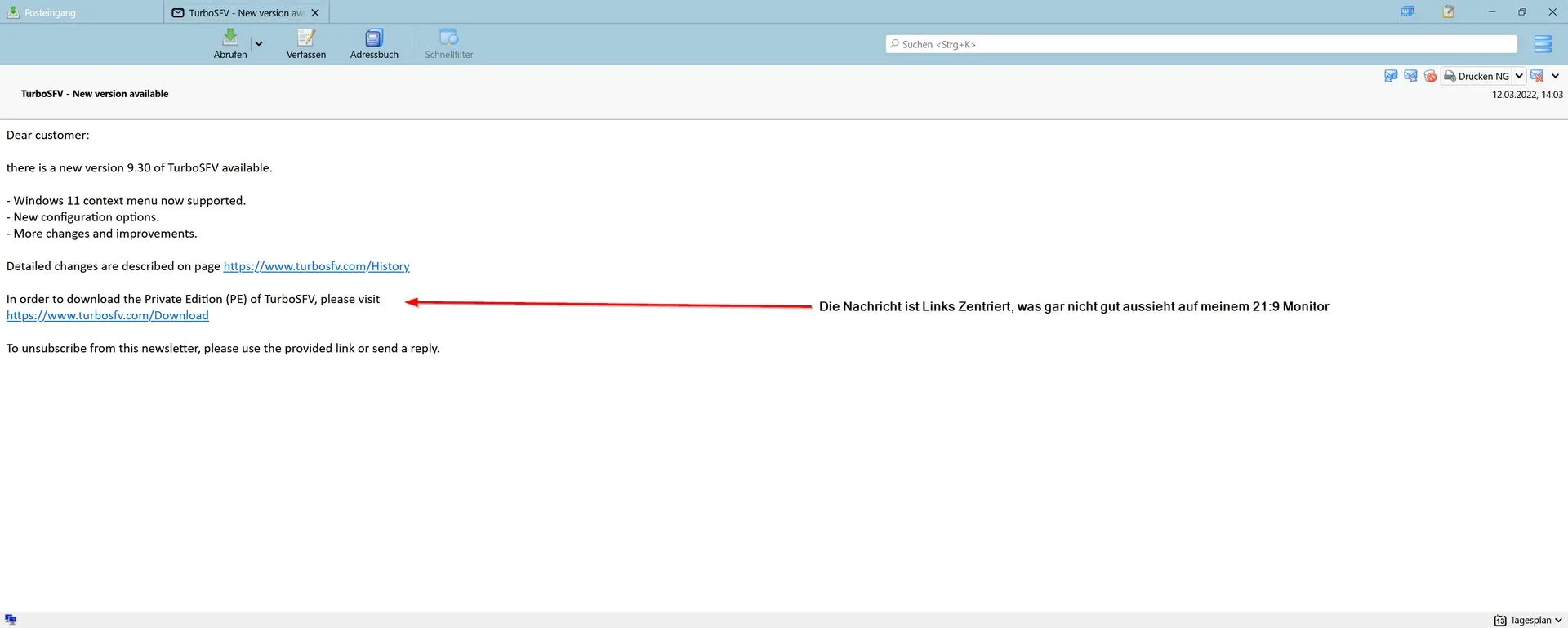Click the Schnellfilter toolbar button

pyautogui.click(x=449, y=44)
